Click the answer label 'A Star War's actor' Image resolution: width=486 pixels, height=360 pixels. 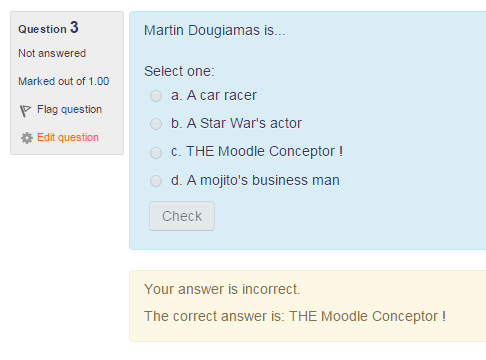coord(236,123)
